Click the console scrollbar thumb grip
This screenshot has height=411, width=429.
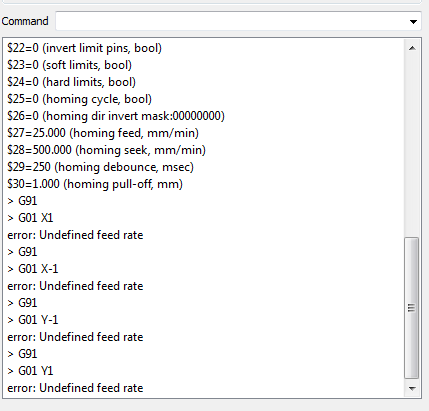[412, 308]
